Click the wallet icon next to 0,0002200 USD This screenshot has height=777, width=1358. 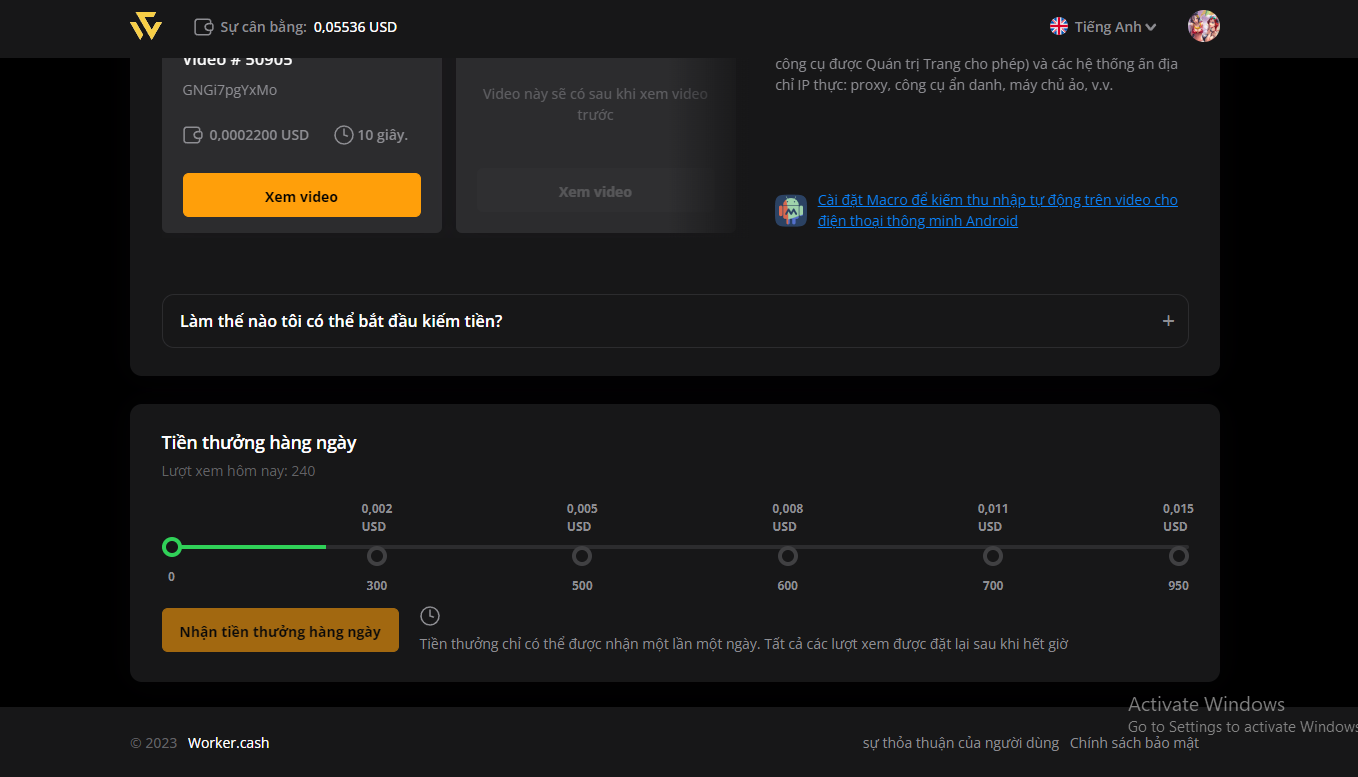tap(193, 135)
